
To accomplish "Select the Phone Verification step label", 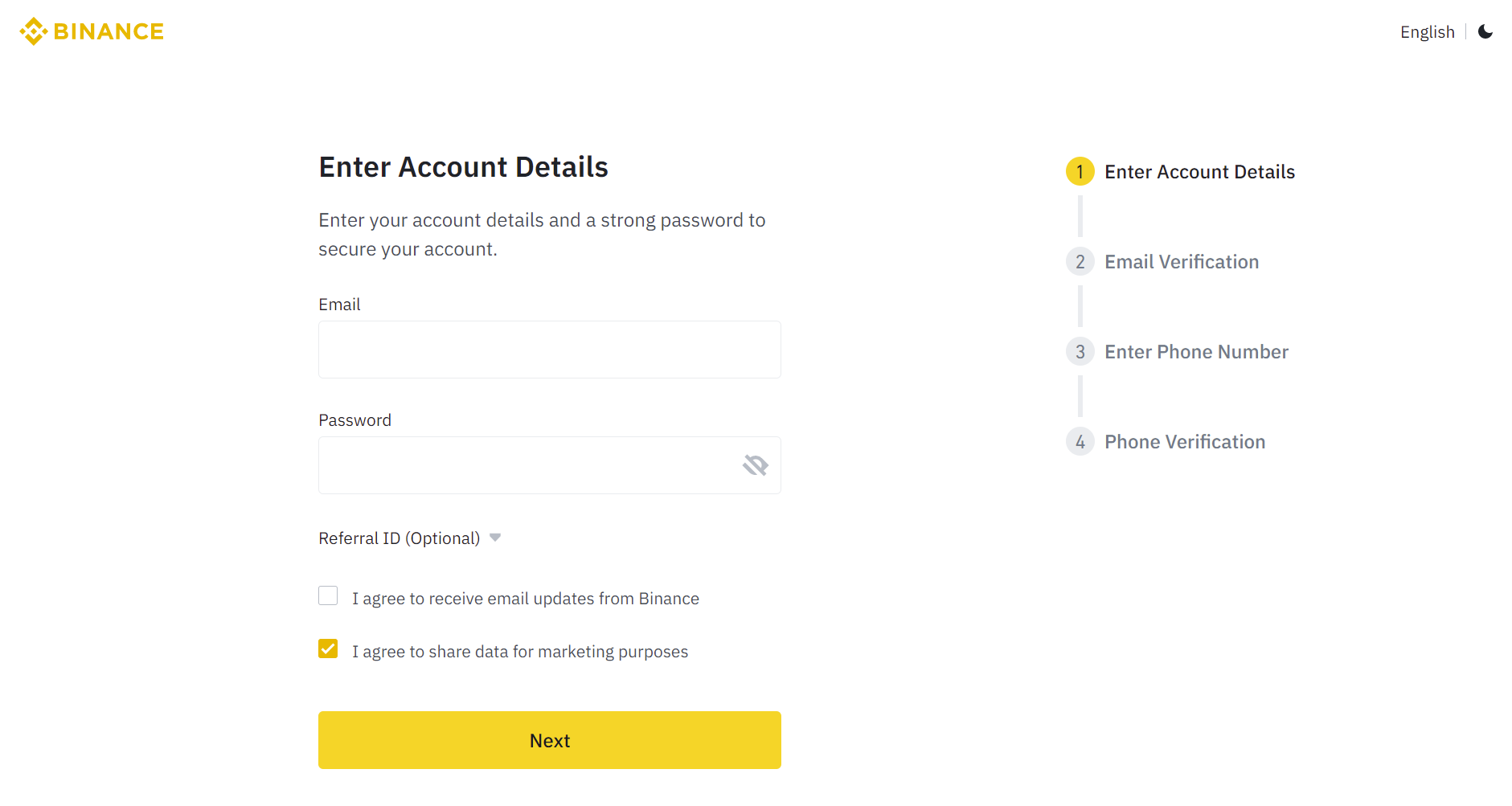I will click(x=1184, y=442).
